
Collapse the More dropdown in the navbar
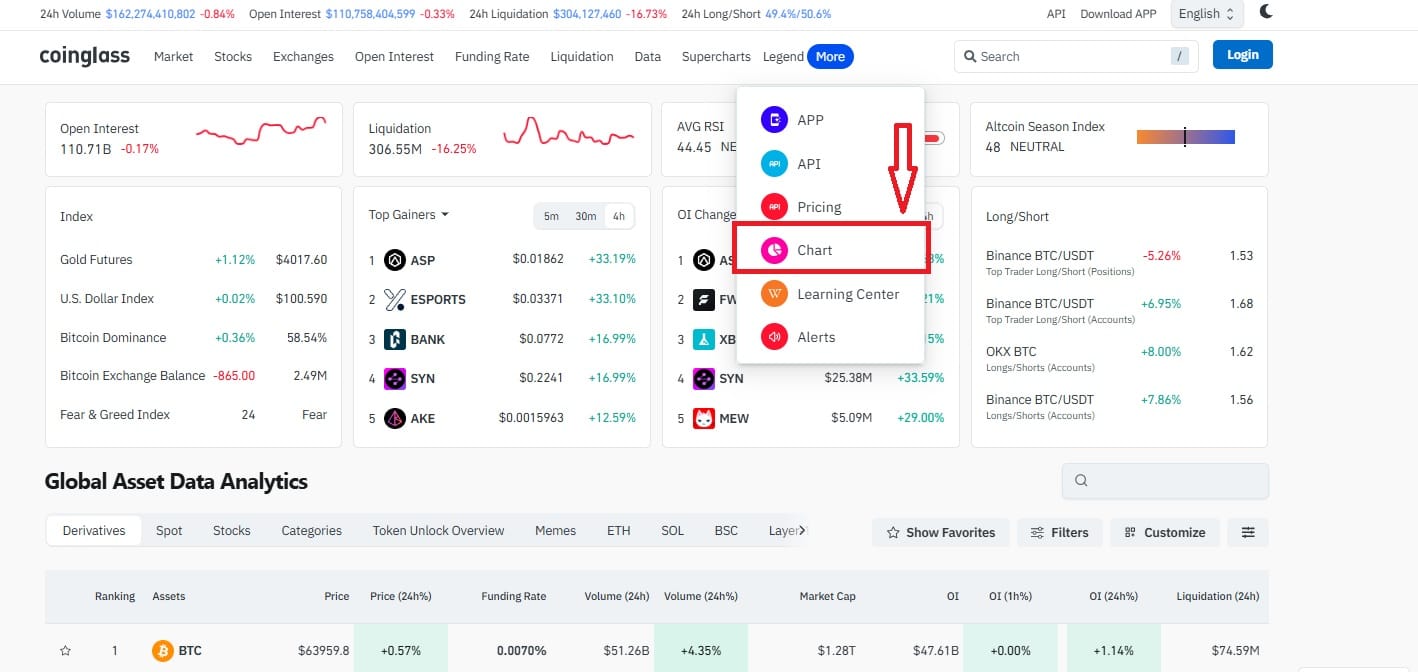830,57
